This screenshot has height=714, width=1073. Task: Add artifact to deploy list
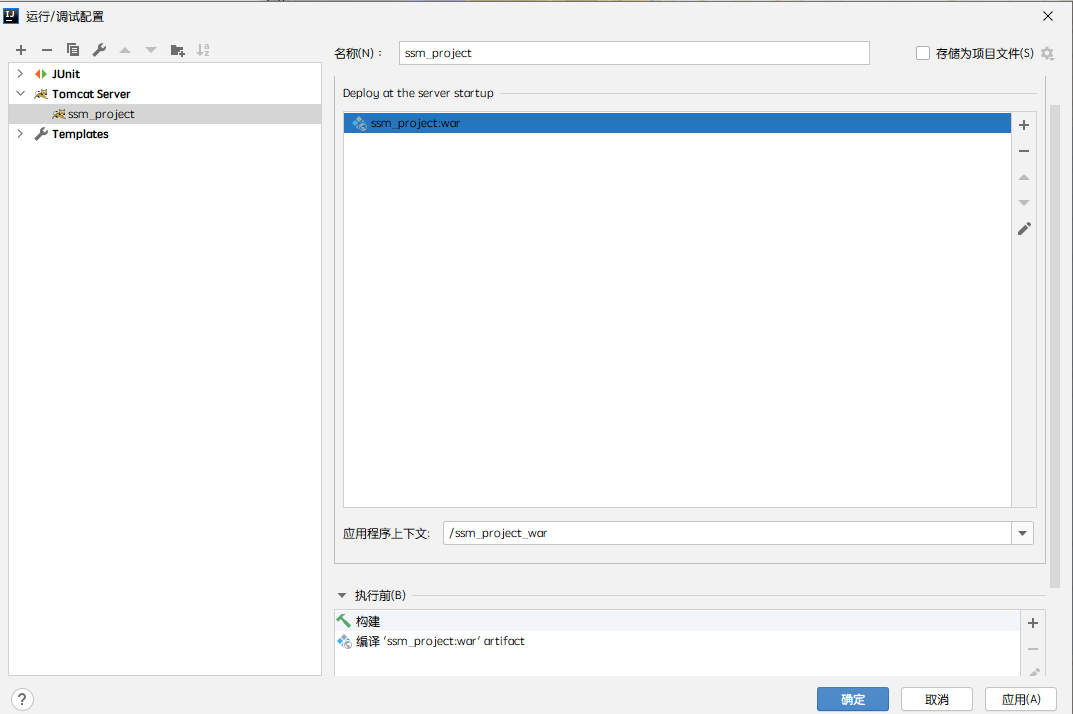[x=1024, y=125]
